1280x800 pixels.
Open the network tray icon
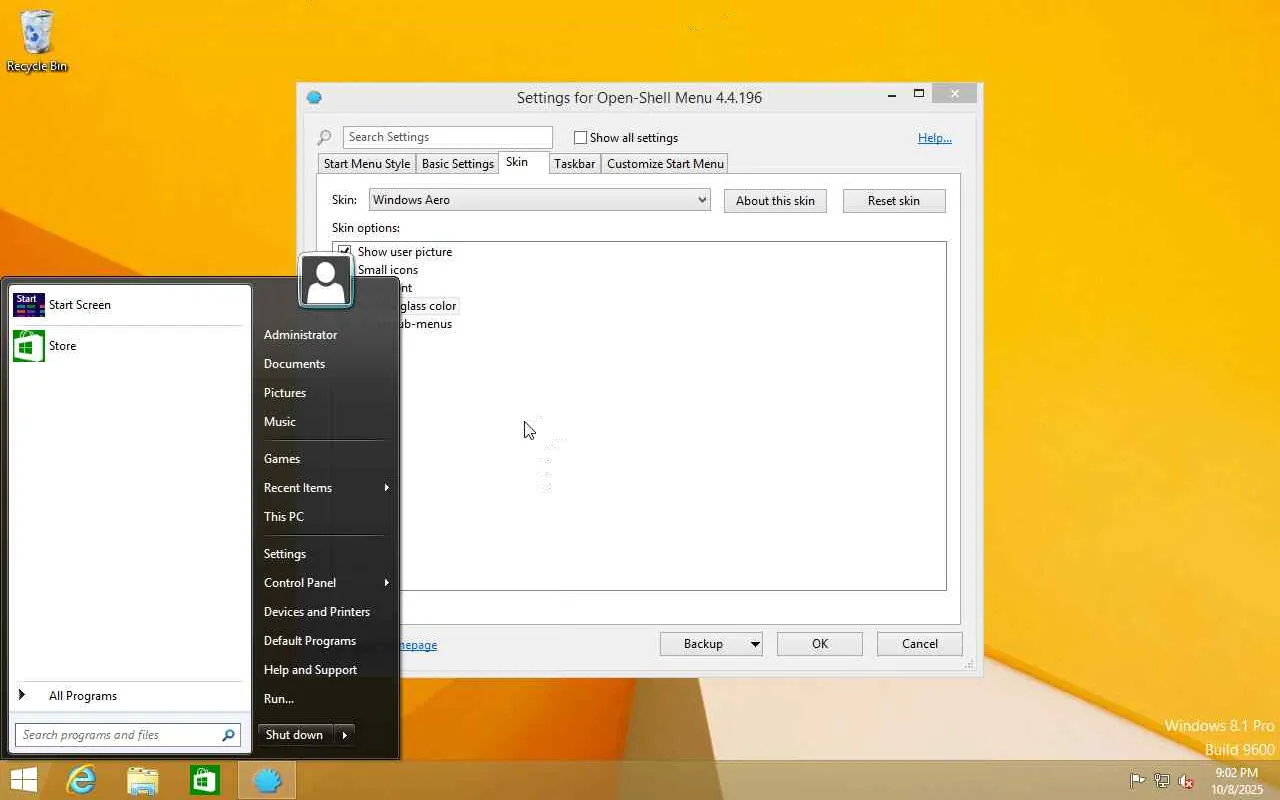click(1162, 781)
